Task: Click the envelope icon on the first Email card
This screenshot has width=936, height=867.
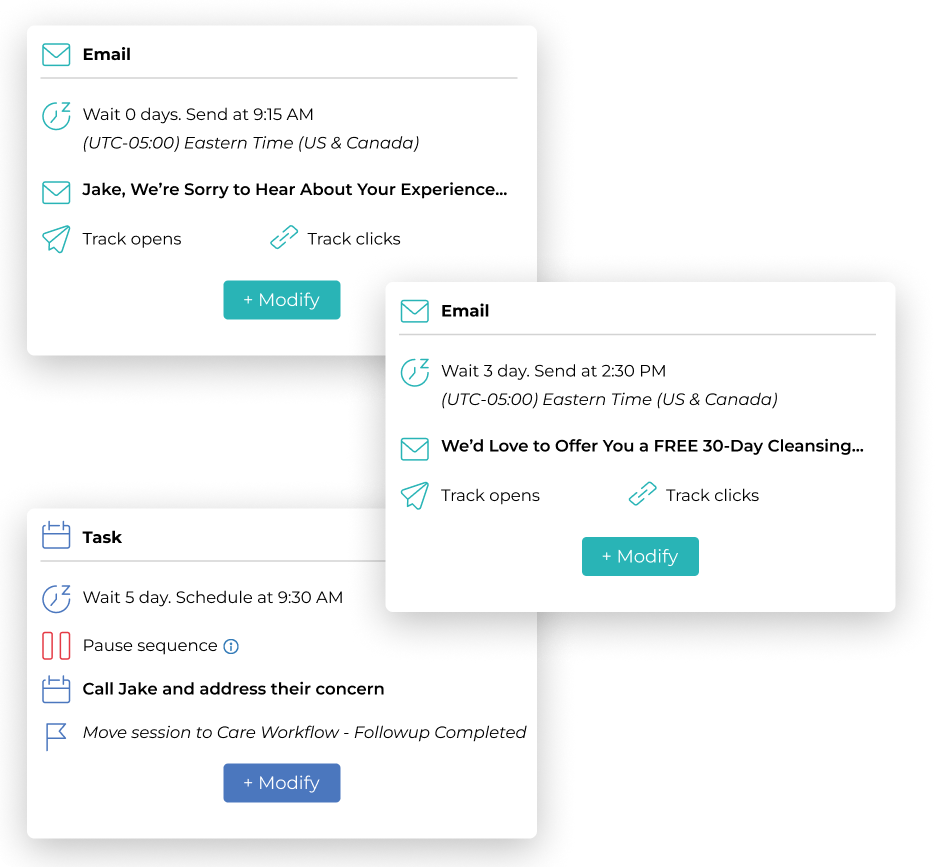Action: (56, 54)
